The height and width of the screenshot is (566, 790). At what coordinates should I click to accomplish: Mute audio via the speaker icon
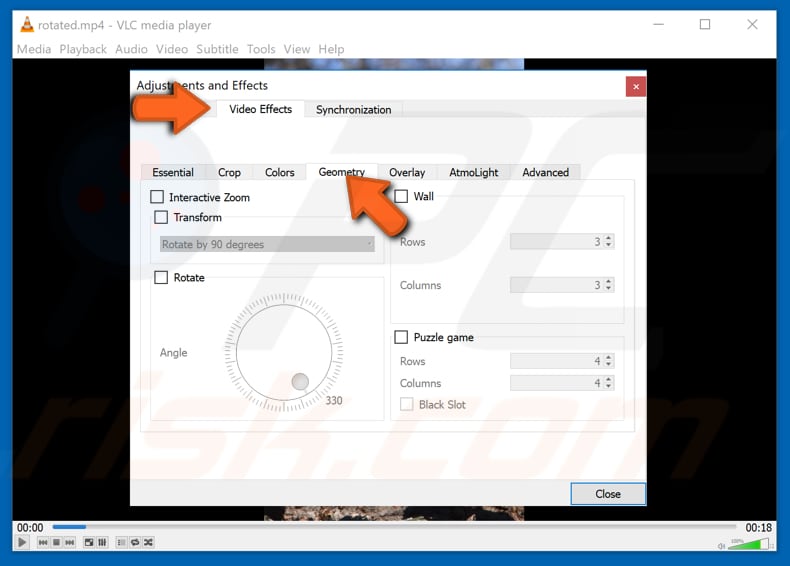tap(721, 546)
